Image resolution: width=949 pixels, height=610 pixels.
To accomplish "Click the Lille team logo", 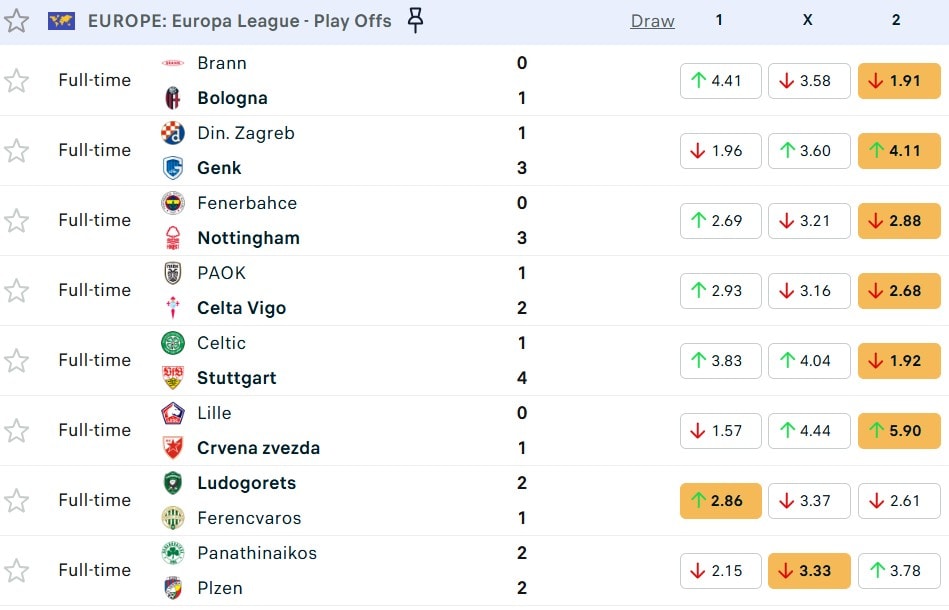I will tap(173, 413).
